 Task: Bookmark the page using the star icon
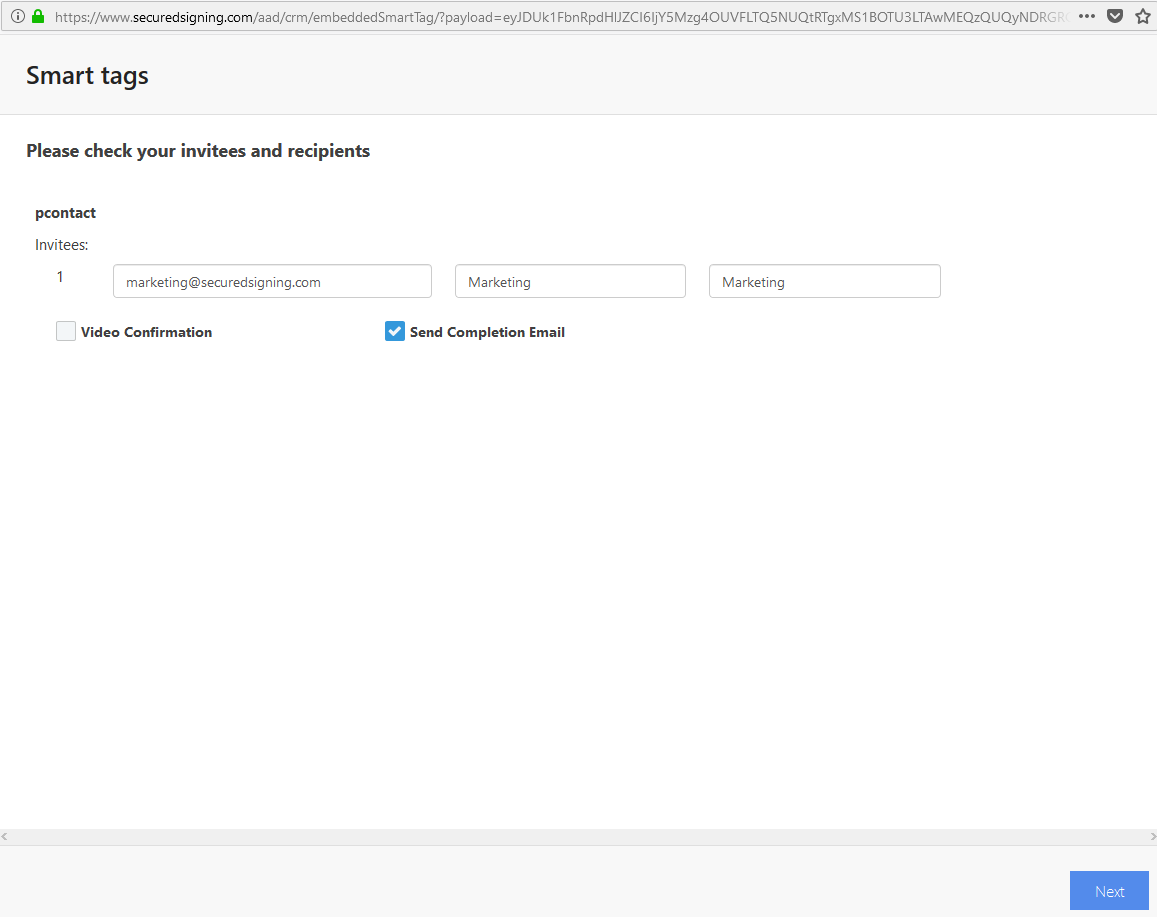[1142, 16]
